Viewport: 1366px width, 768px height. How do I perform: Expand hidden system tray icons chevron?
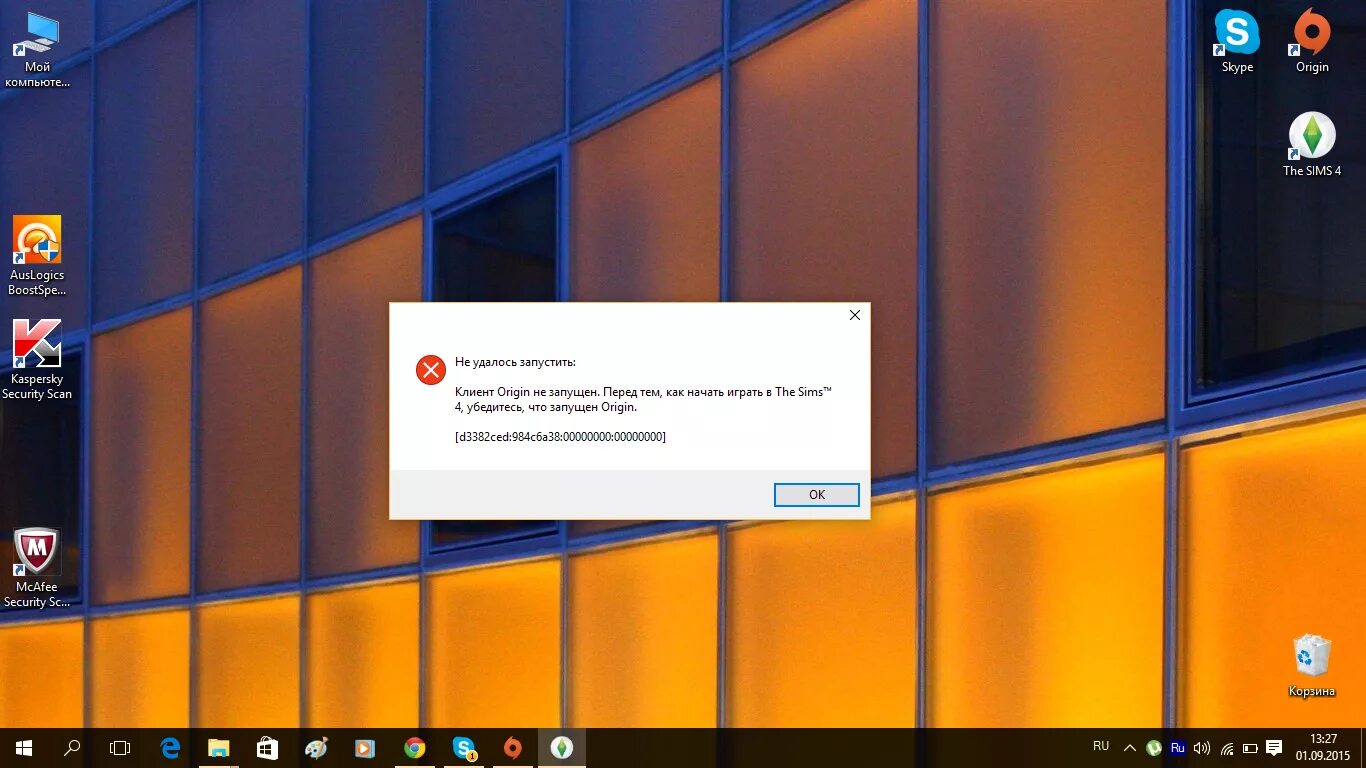pos(1130,748)
